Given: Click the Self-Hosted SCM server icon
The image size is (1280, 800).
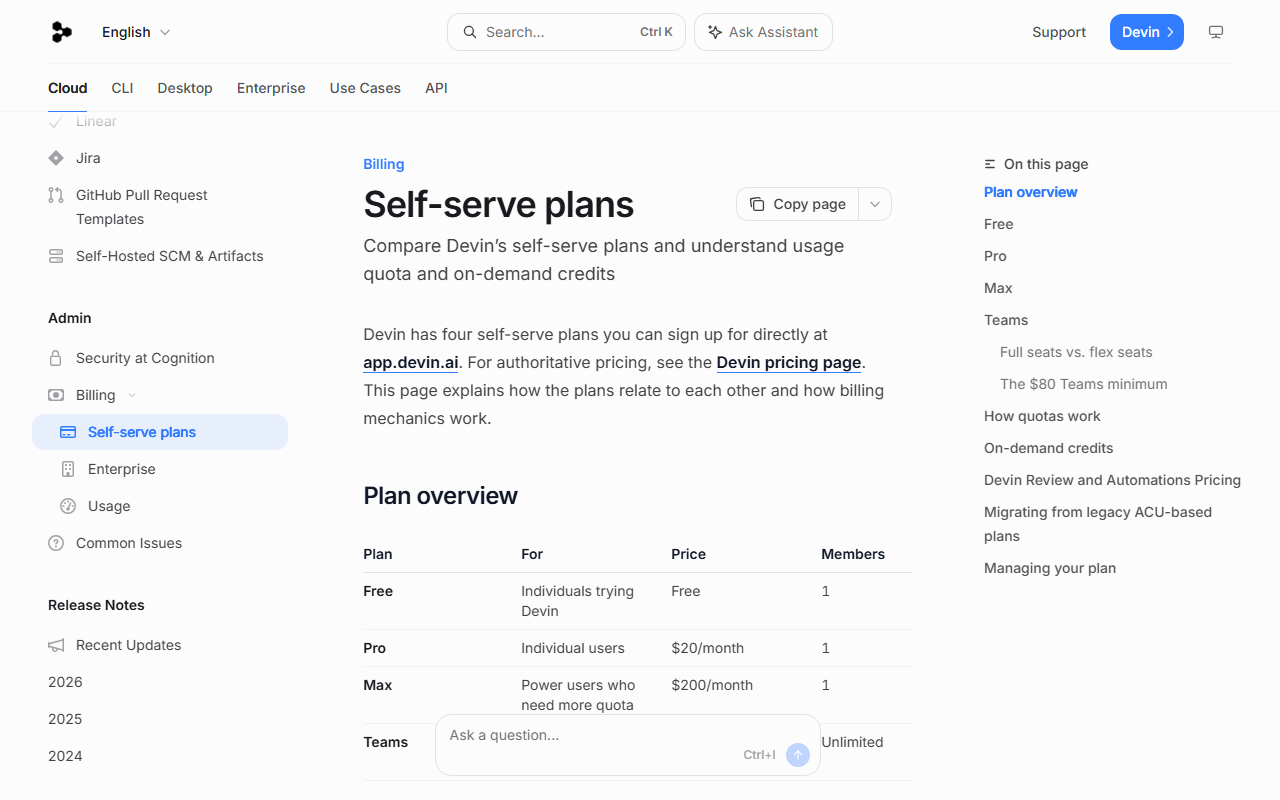Looking at the screenshot, I should [x=56, y=256].
